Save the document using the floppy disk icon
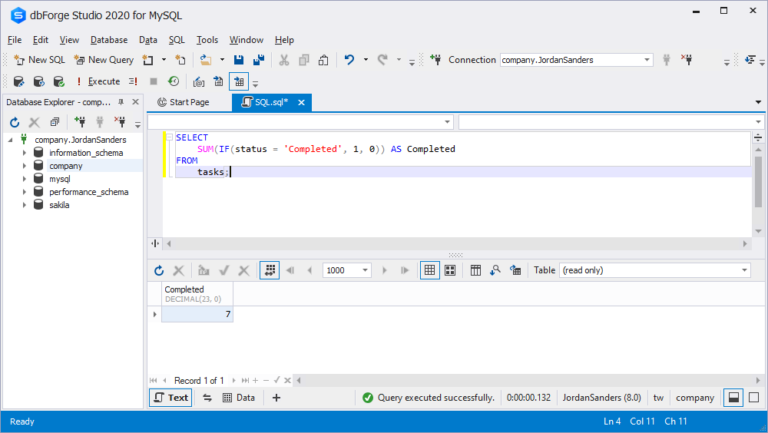 click(x=239, y=60)
